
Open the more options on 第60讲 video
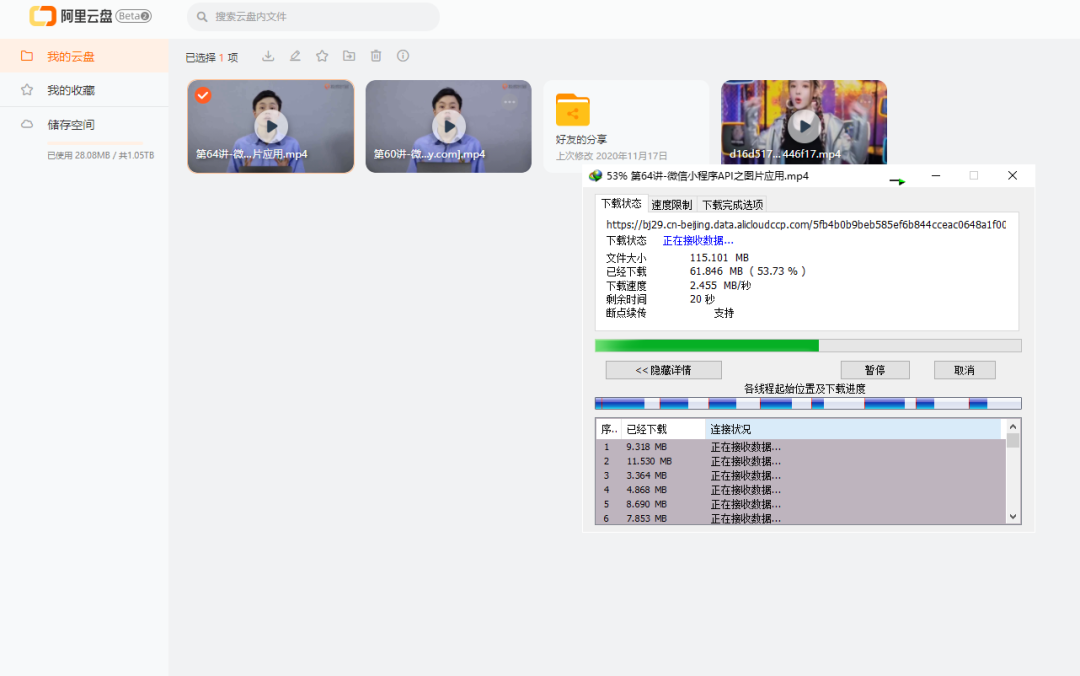coord(510,102)
